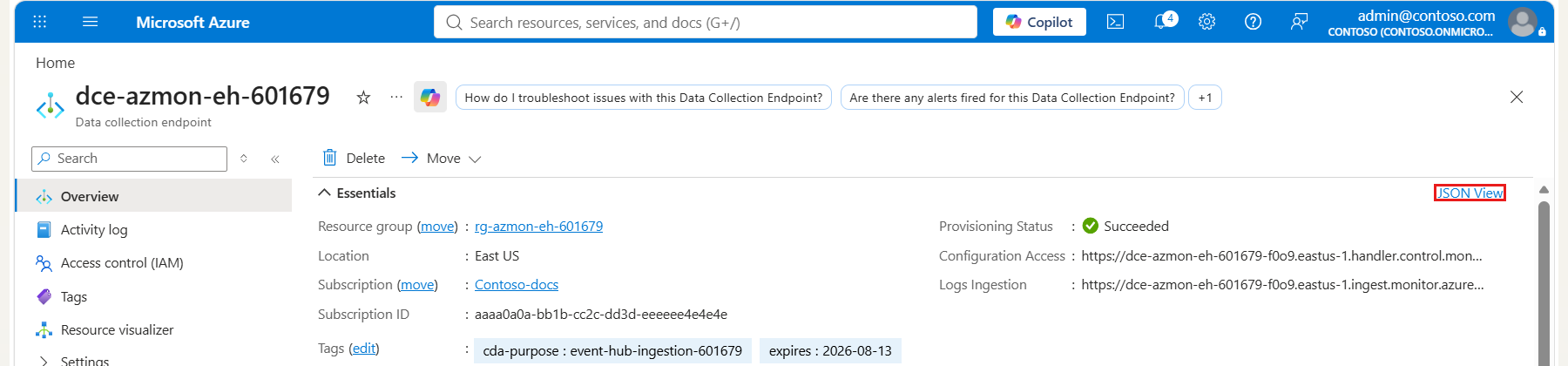1568x366 pixels.
Task: Open Cloud Shell from the top bar
Action: pyautogui.click(x=1115, y=22)
